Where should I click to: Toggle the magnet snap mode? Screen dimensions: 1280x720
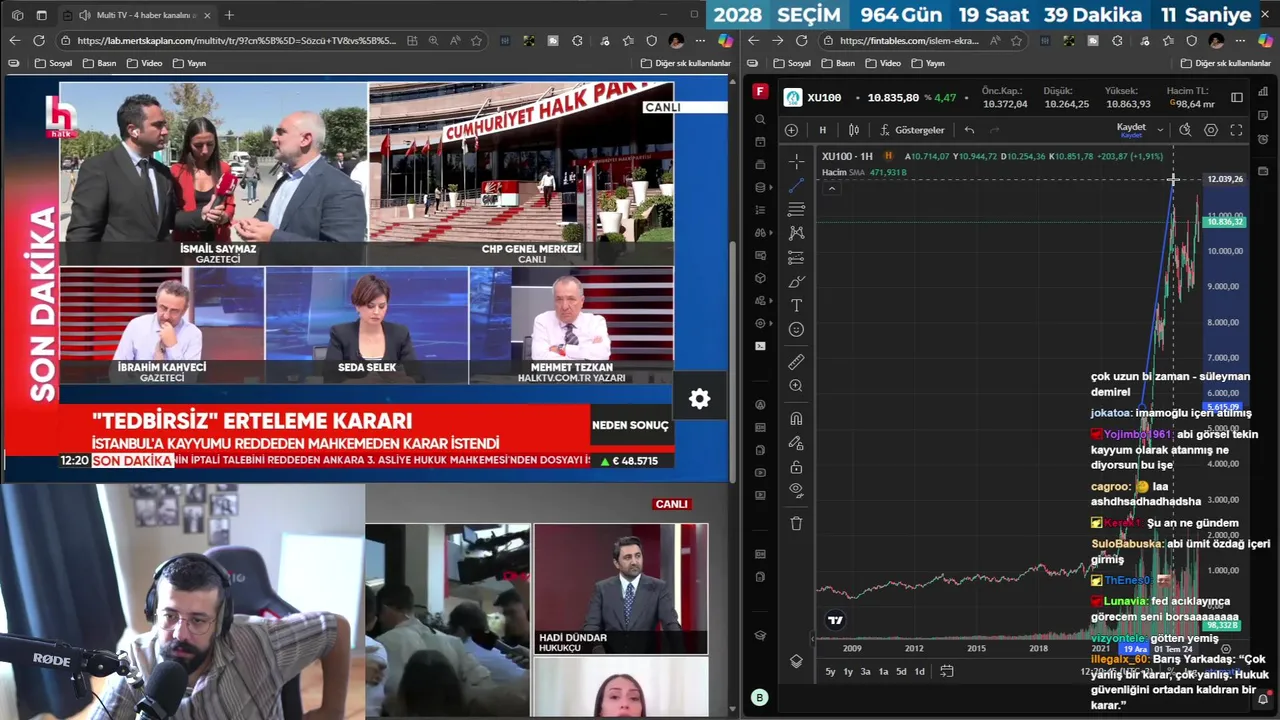pos(796,418)
